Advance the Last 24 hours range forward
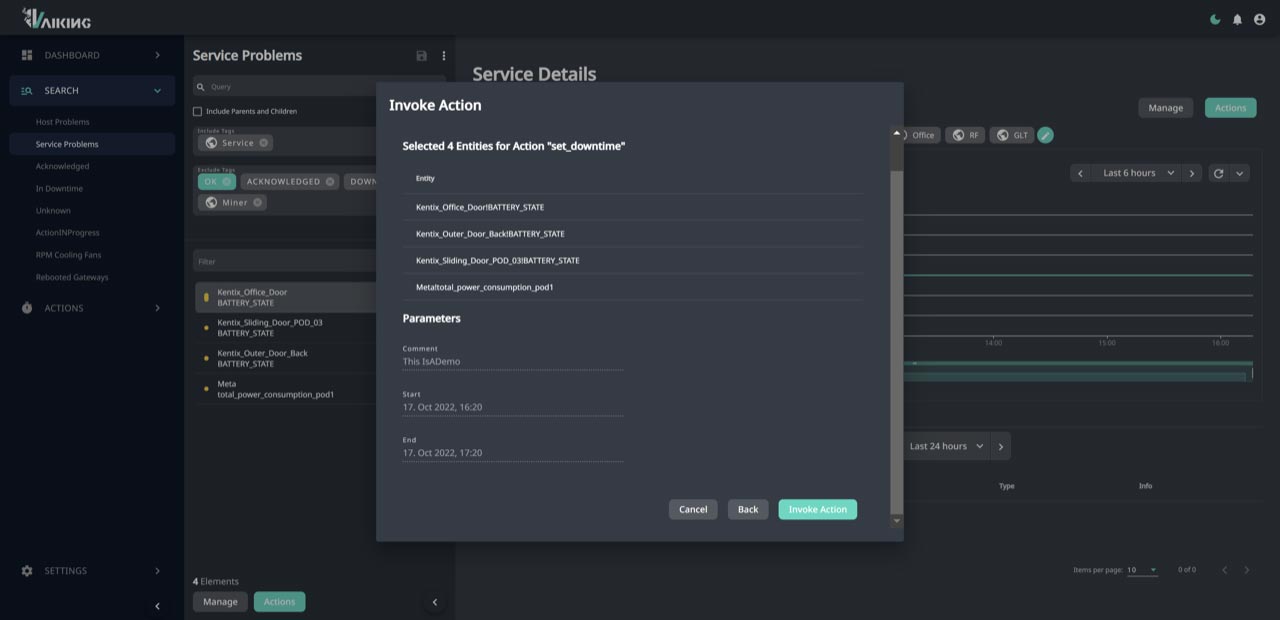The width and height of the screenshot is (1280, 620). pos(1001,446)
